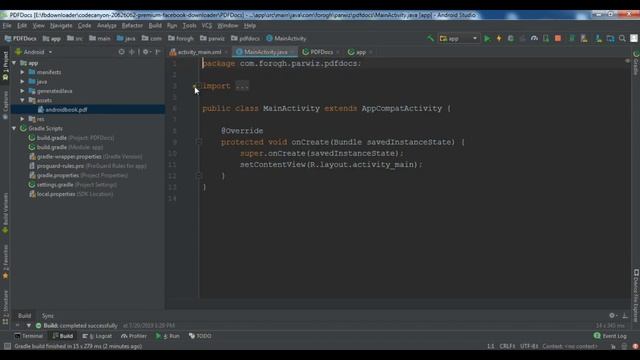Collapse the Build completed successfully node
Viewport: 640px width, 360px height.
pos(29,326)
